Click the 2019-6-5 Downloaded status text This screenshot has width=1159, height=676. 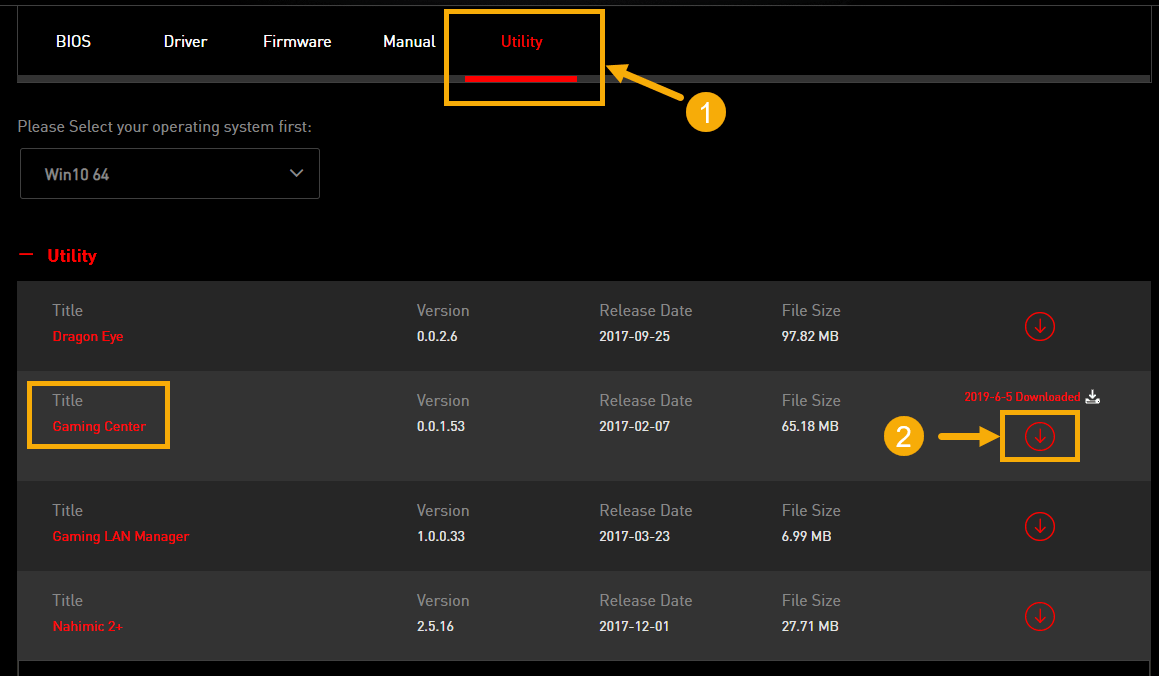(x=1022, y=397)
